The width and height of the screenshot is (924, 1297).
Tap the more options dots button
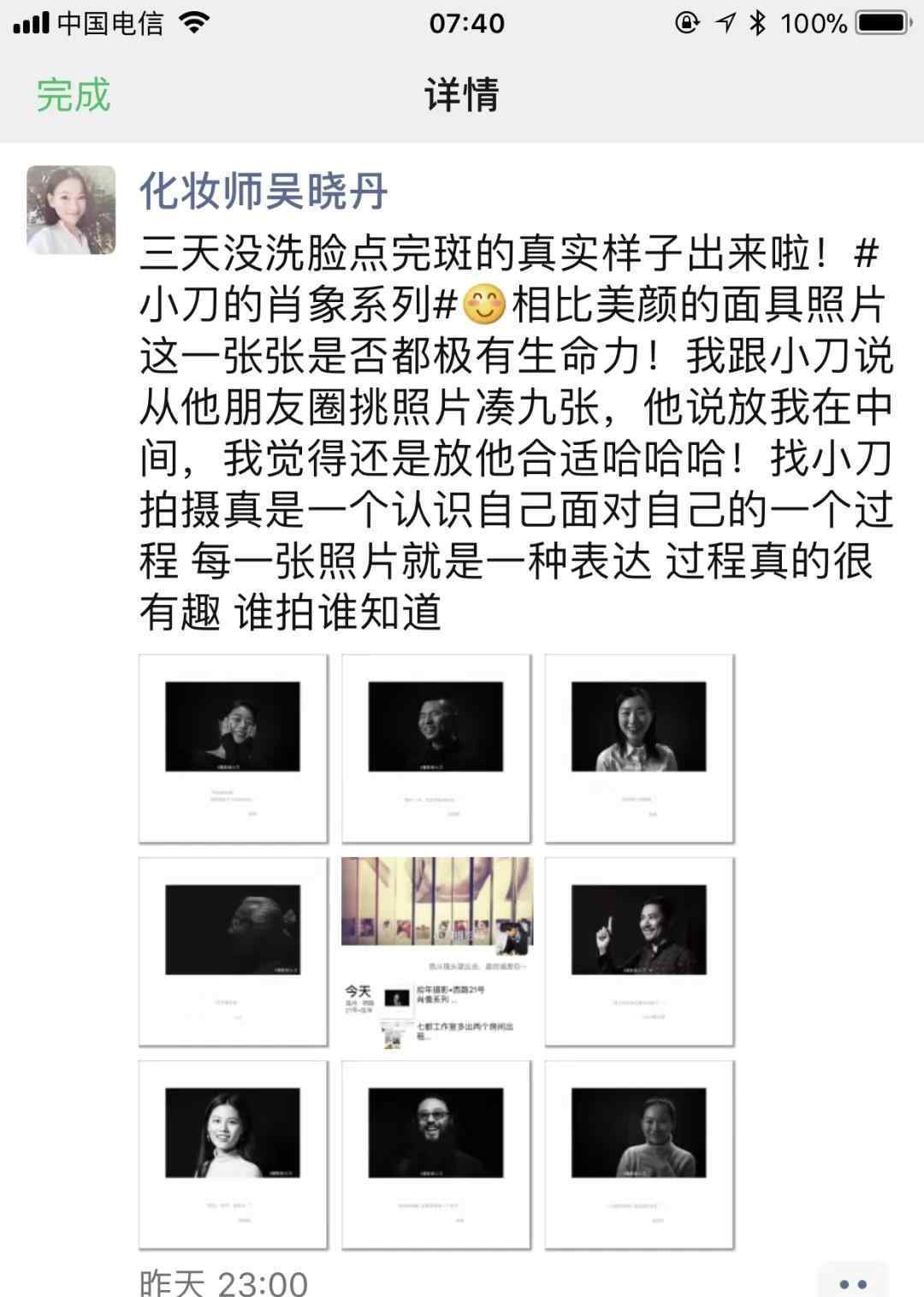coord(853,1282)
